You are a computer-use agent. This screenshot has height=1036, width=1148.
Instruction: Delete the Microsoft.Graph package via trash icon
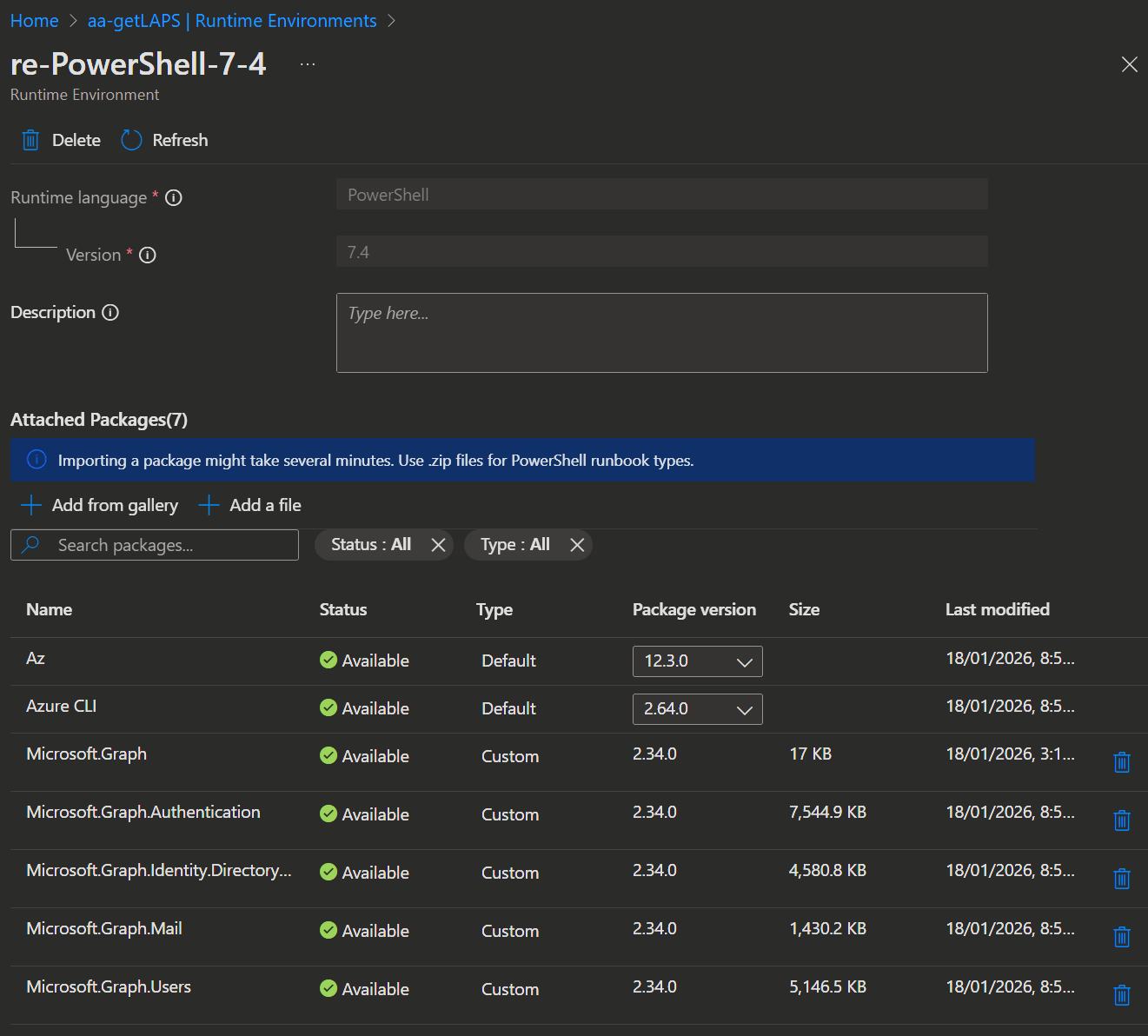pyautogui.click(x=1121, y=762)
